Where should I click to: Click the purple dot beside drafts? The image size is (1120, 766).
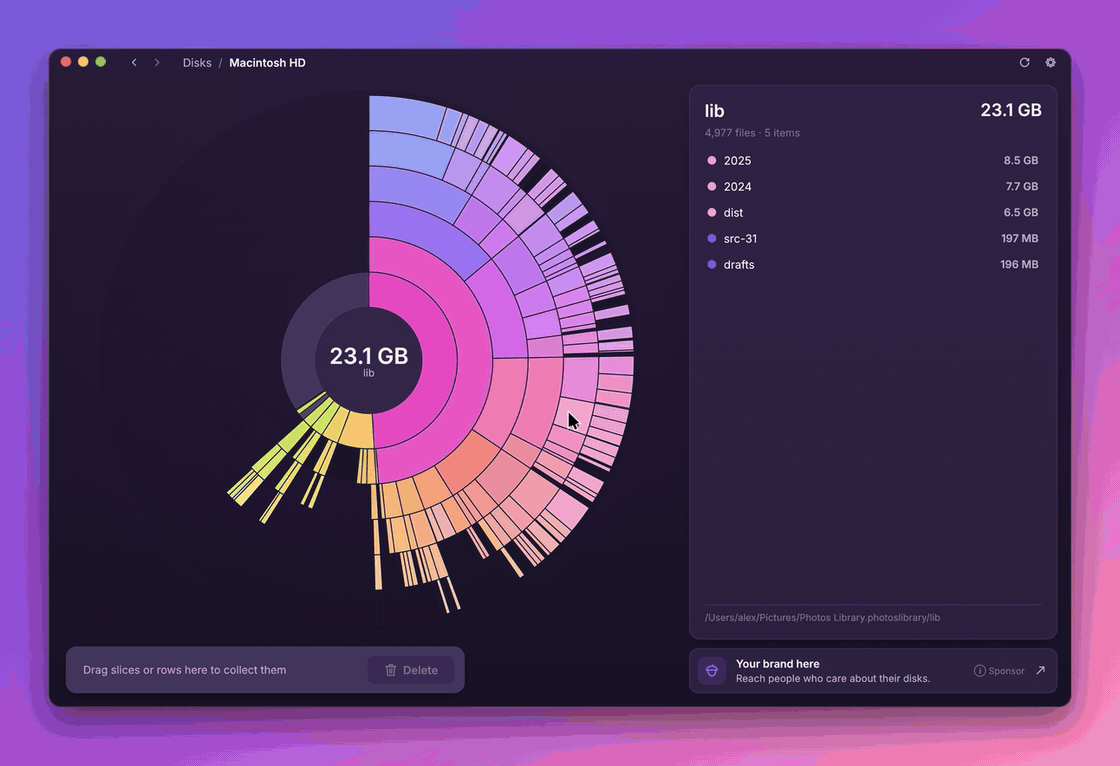pos(711,264)
